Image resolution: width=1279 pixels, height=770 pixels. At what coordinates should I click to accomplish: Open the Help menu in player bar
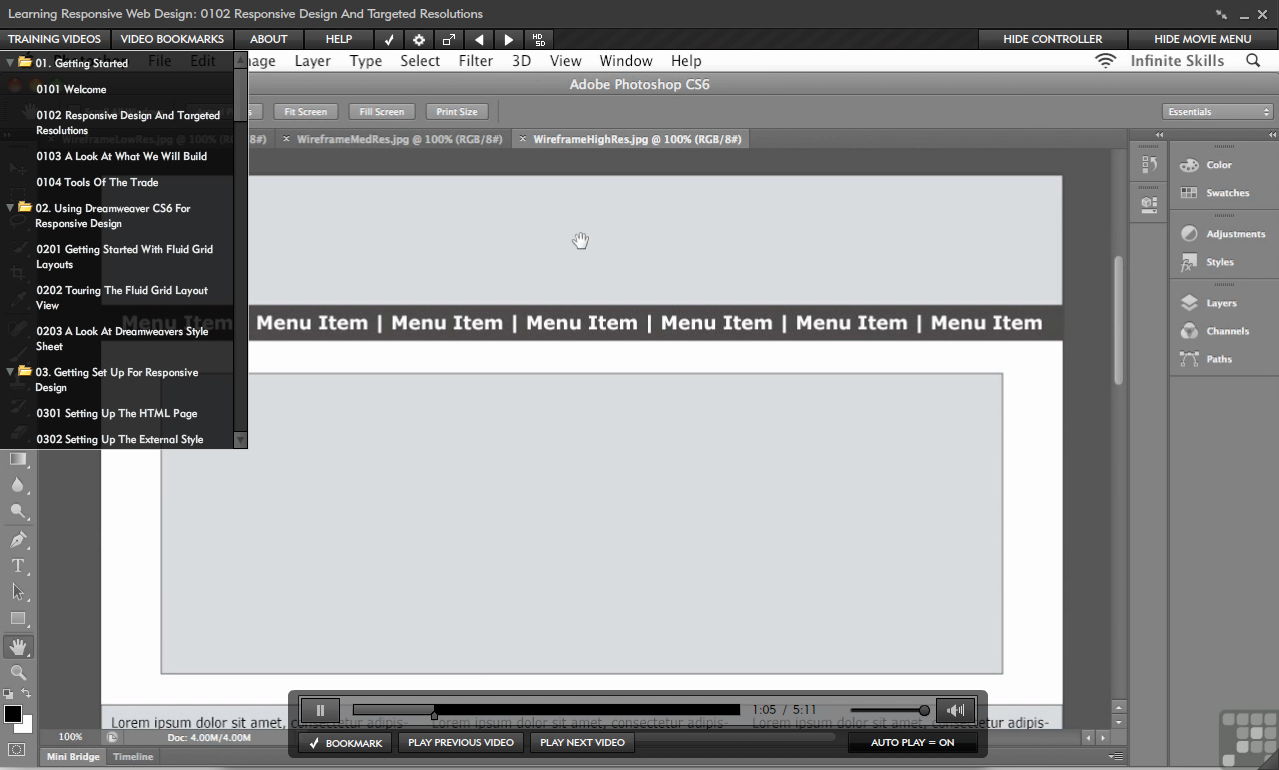339,39
